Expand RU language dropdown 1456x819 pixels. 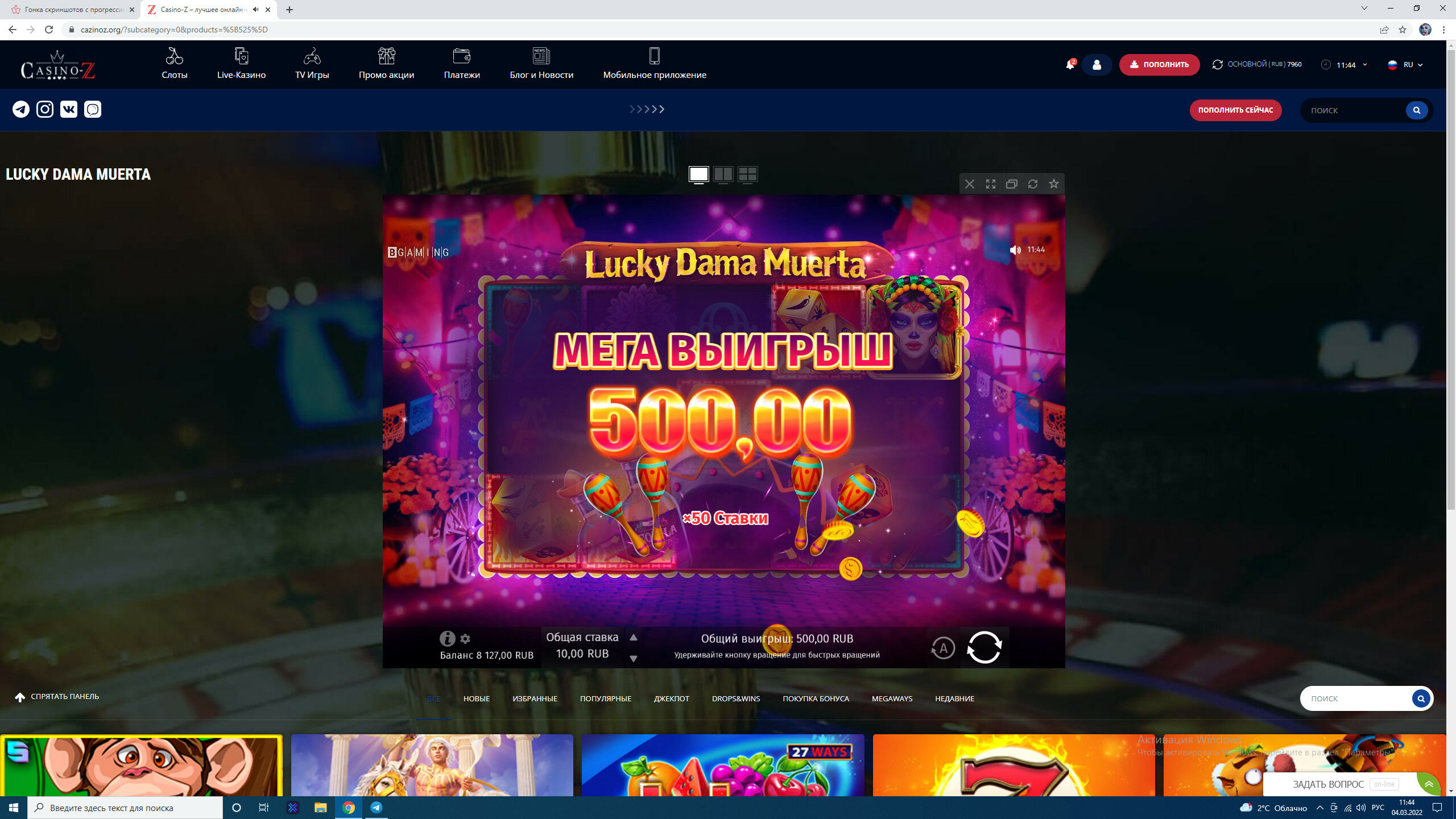click(1405, 65)
